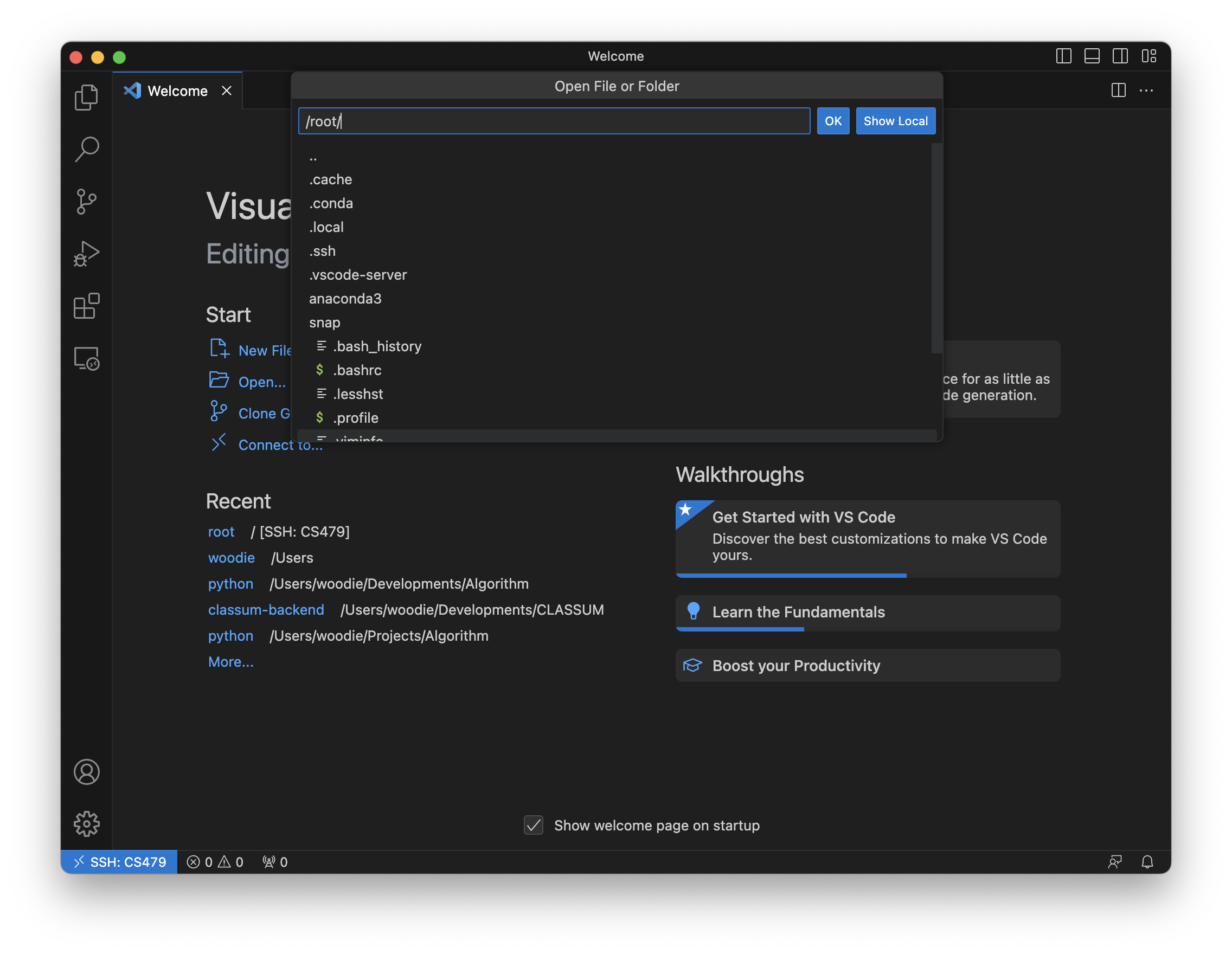Click SSH: CS479 remote status item

(x=120, y=861)
